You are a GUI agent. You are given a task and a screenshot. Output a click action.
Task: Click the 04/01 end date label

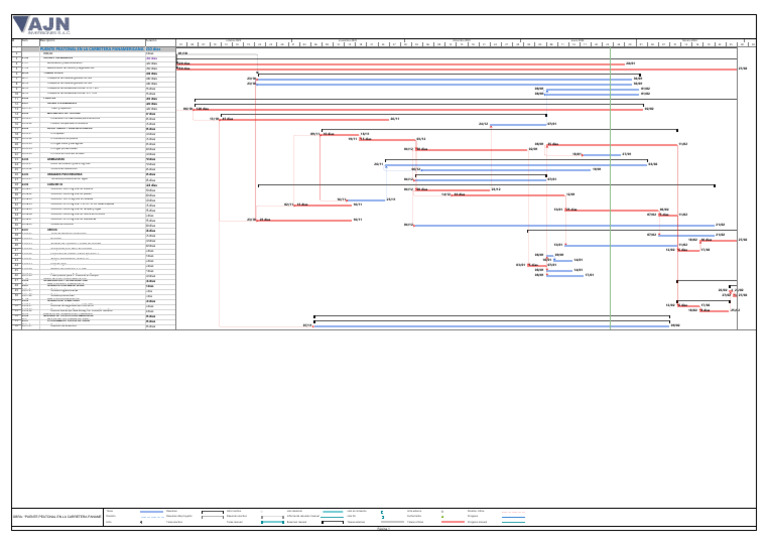630,63
